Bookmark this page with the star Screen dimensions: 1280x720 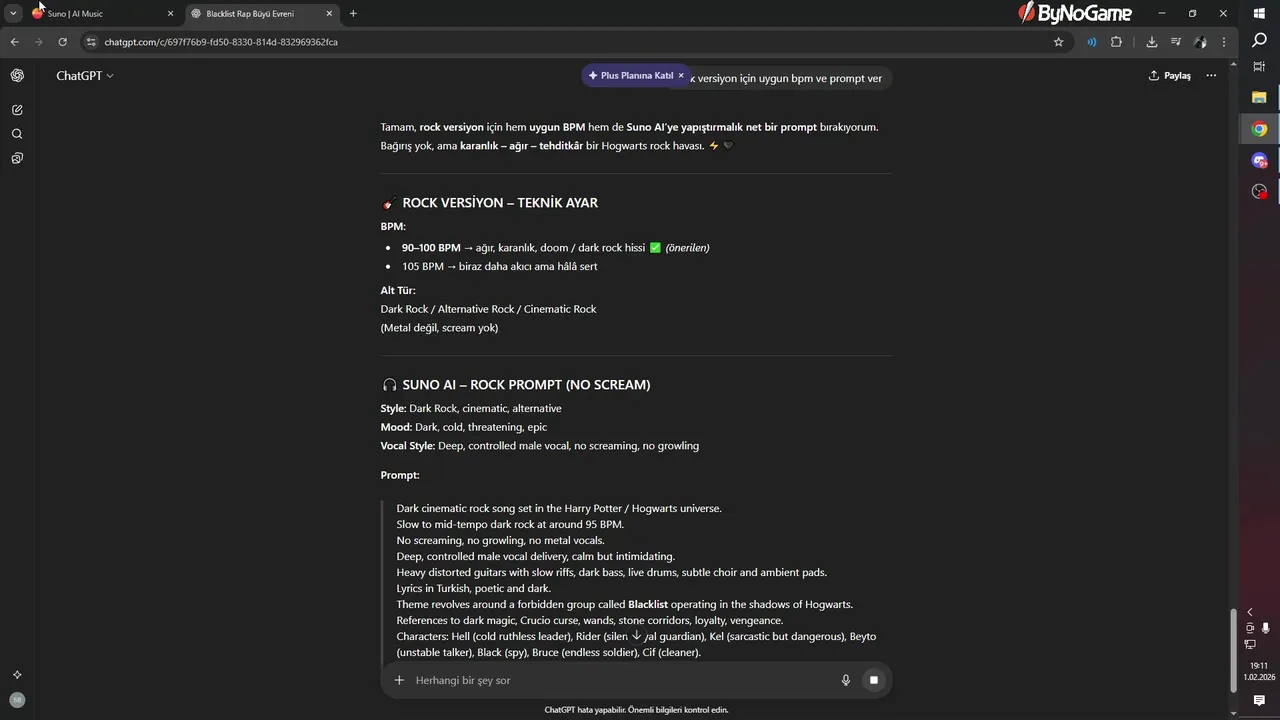click(1058, 42)
